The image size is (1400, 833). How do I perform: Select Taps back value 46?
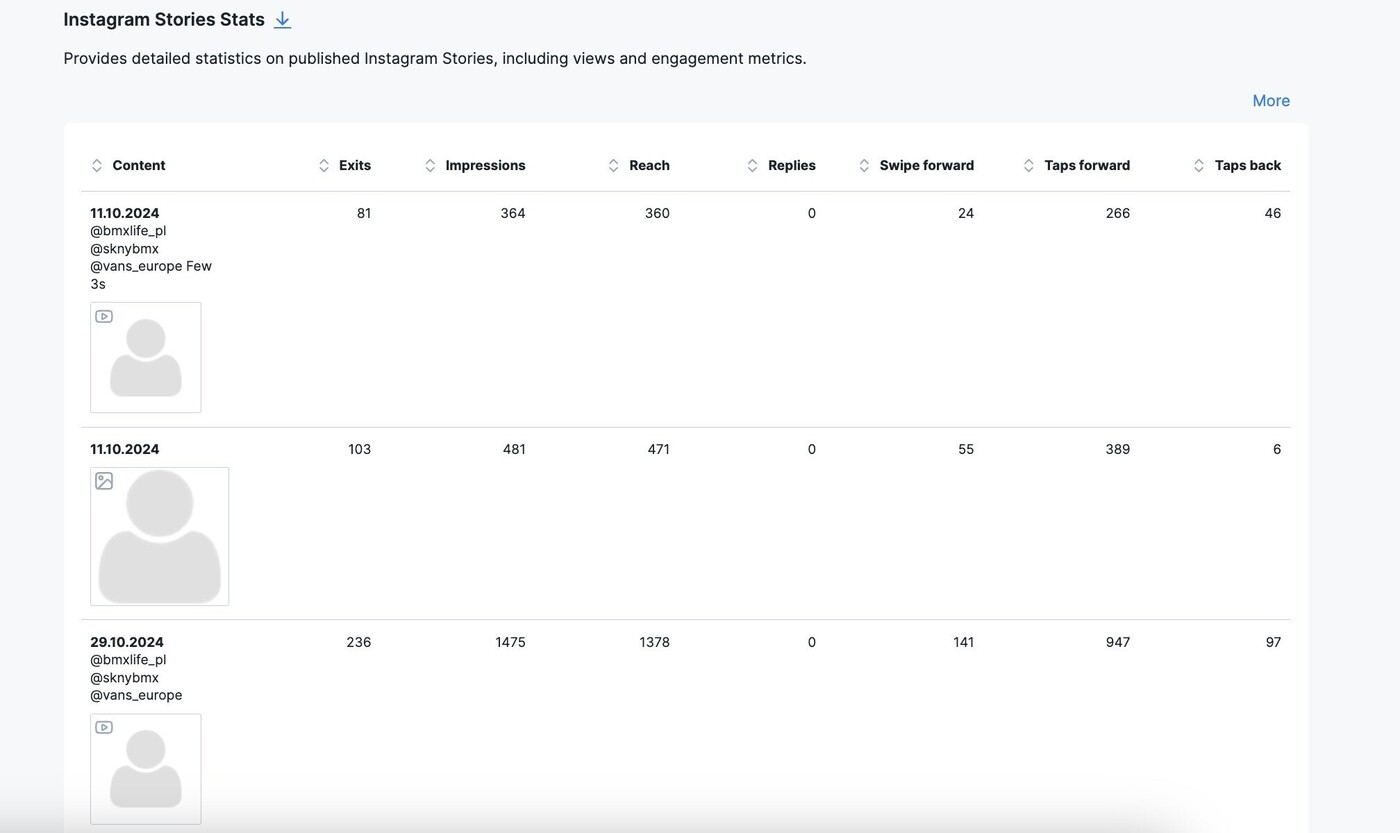pos(1273,213)
